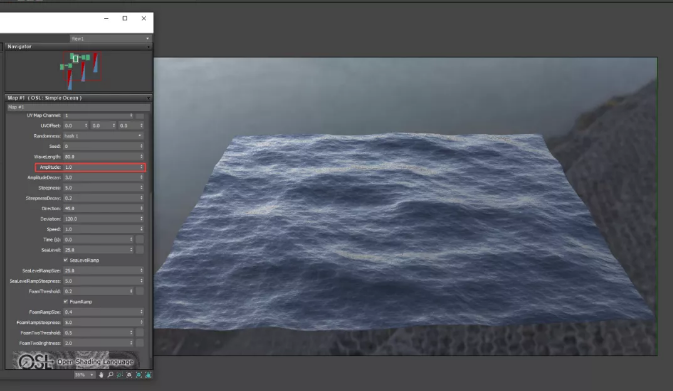Click the Map #1 name field
Viewport: 673px width, 391px height.
pyautogui.click(x=78, y=107)
